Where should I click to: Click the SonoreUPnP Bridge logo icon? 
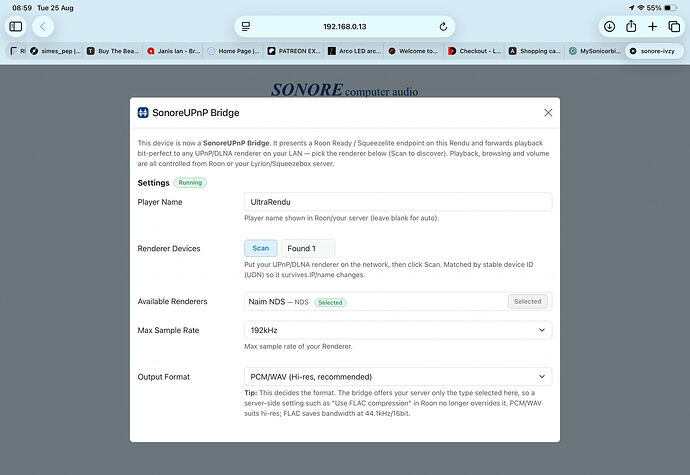pyautogui.click(x=143, y=113)
